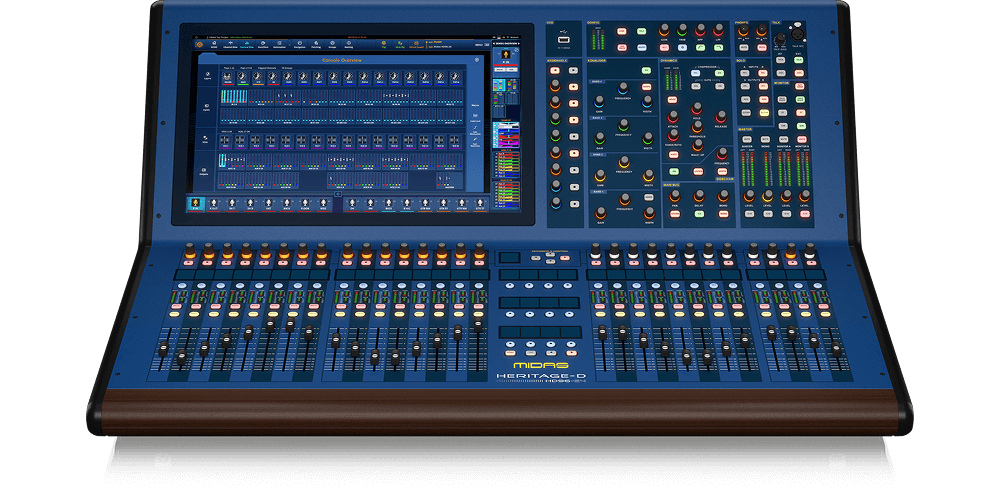Viewport: 1000px width, 488px height.
Task: Click the Config GAIN knob
Action: click(664, 29)
